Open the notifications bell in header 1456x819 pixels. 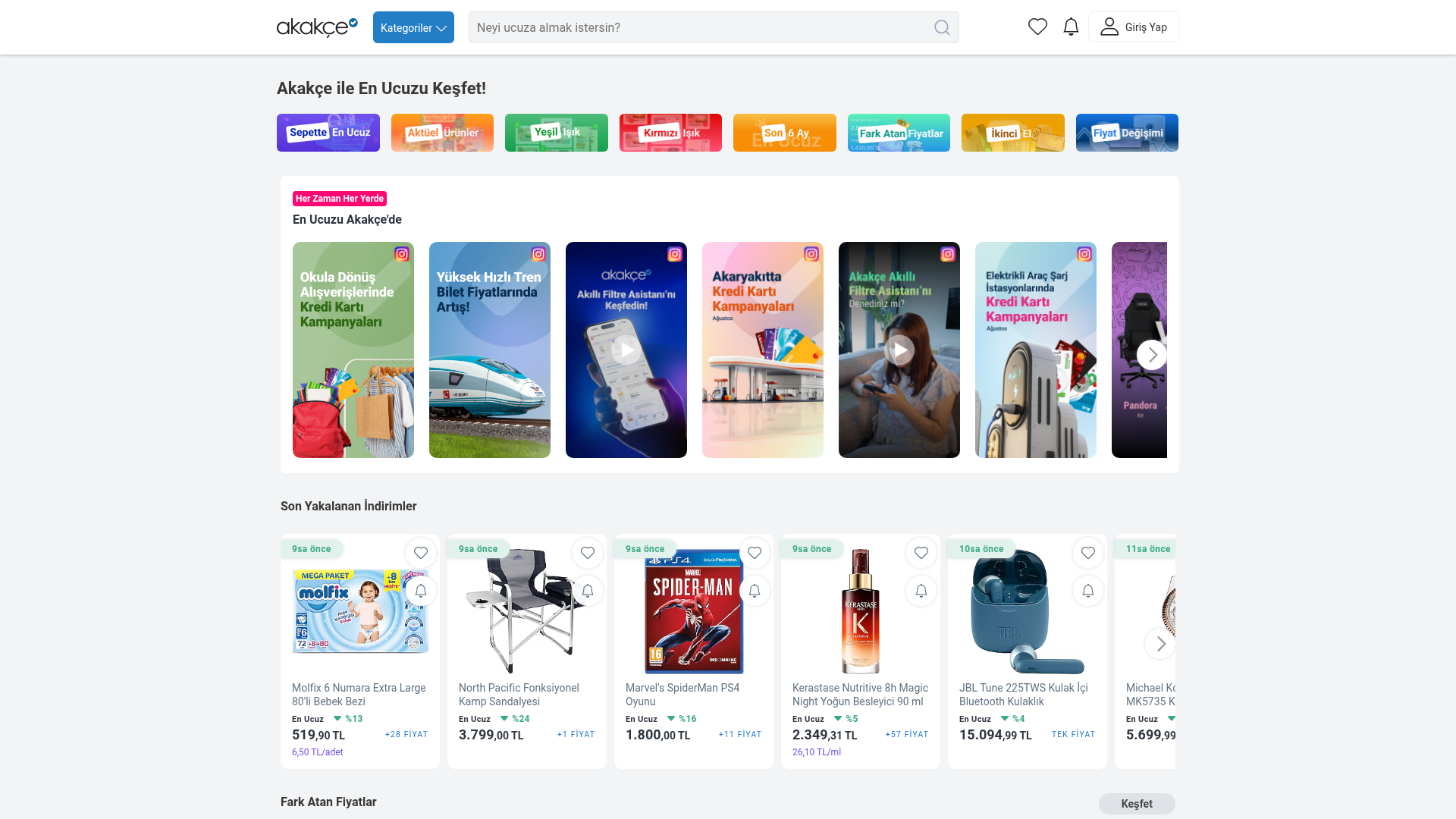(x=1071, y=27)
